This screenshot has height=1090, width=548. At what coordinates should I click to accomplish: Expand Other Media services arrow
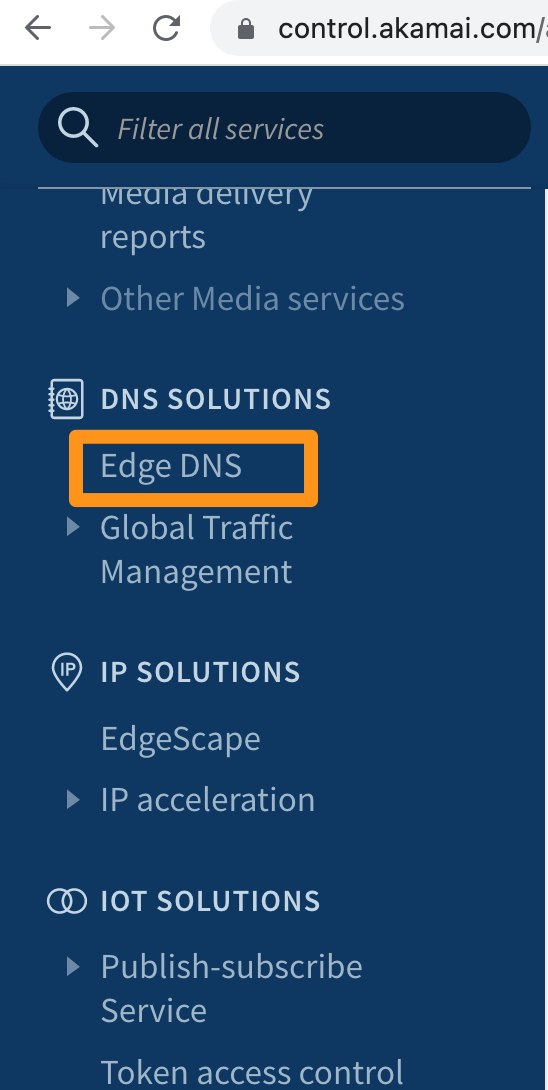click(x=73, y=298)
